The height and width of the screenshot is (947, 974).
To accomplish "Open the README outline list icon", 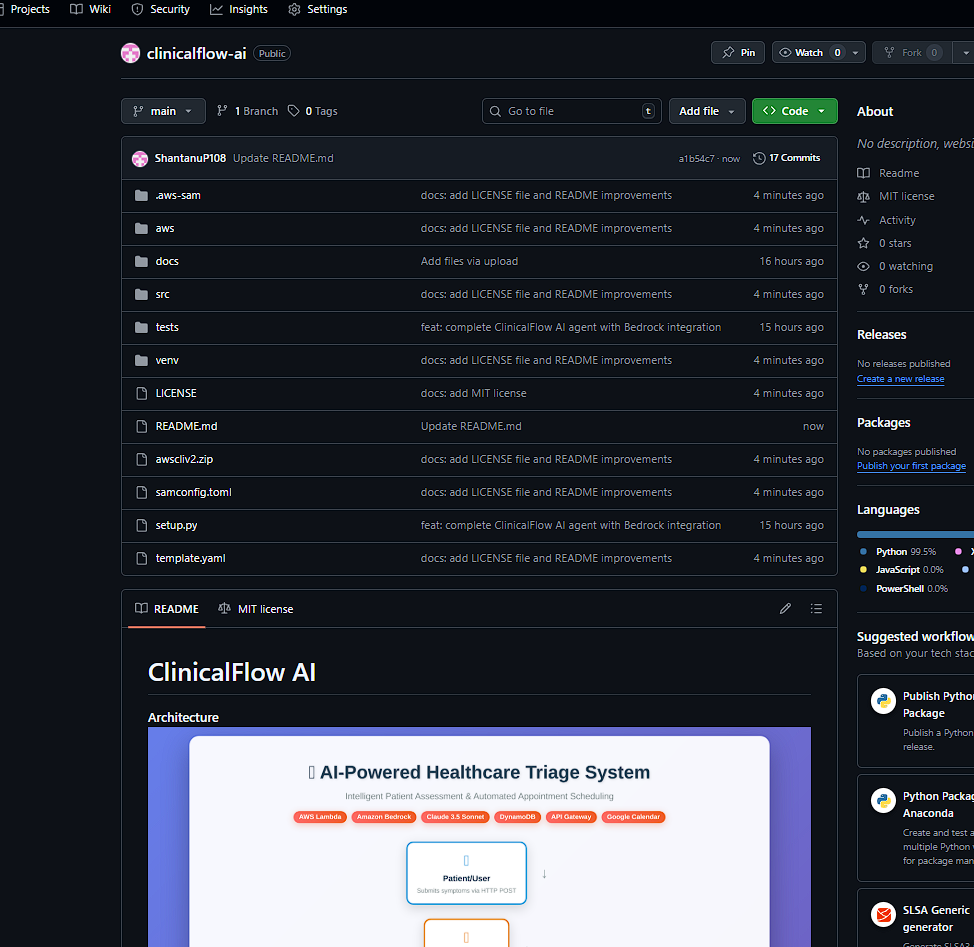I will [816, 609].
